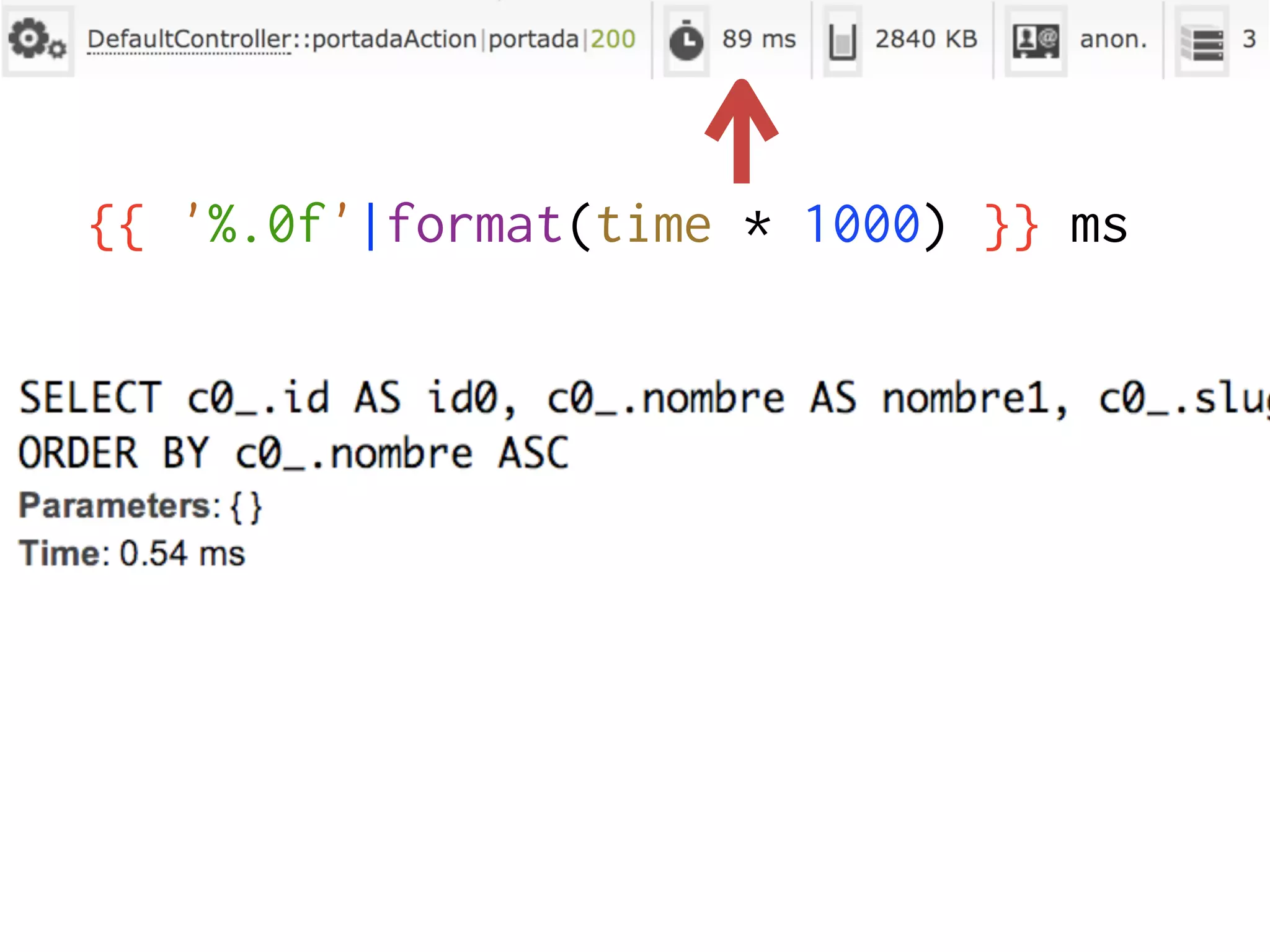Click the Time: 0.54 ms text
Image resolution: width=1270 pixels, height=952 pixels.
click(x=131, y=553)
